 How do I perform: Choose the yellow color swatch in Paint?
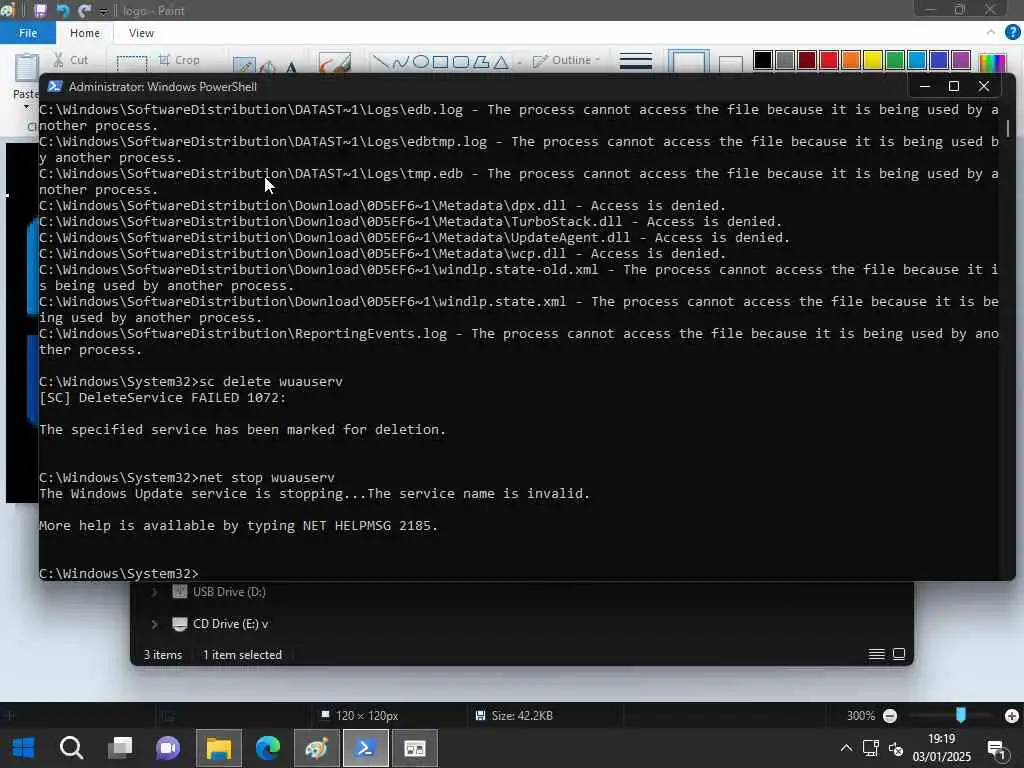(873, 60)
